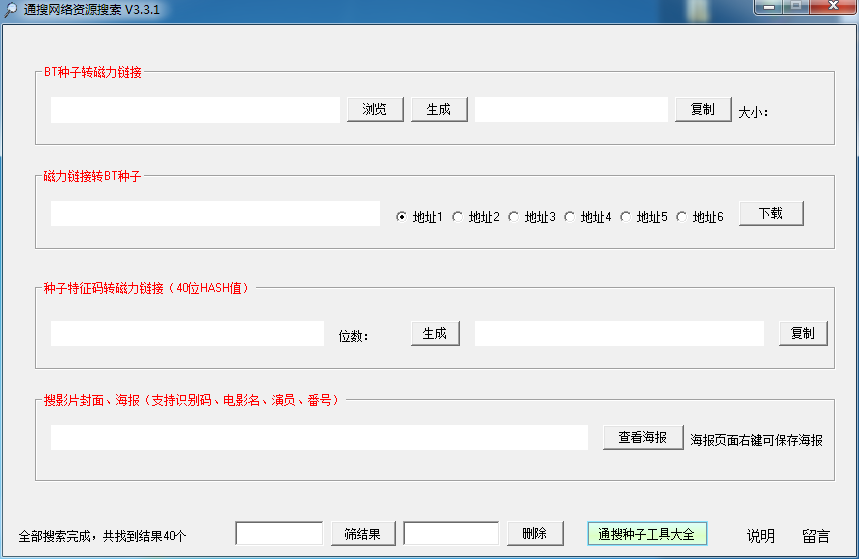Click 生成 in BT种子转磁力链接 section
Image resolution: width=859 pixels, height=559 pixels.
pos(439,110)
